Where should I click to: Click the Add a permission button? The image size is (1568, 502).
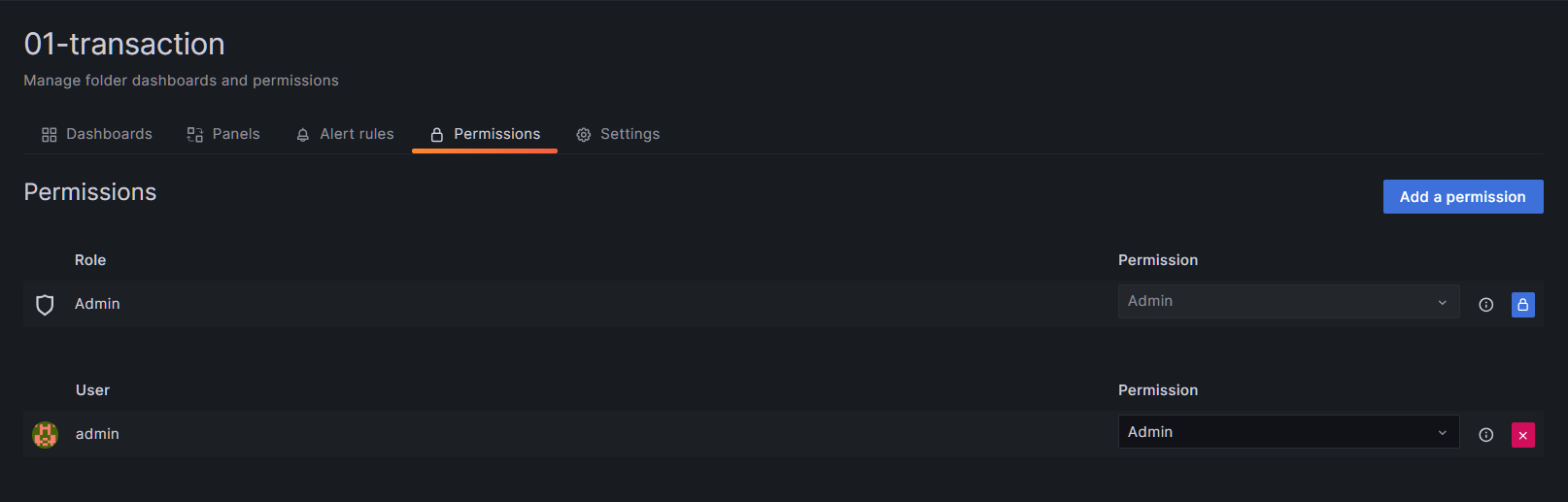point(1462,197)
